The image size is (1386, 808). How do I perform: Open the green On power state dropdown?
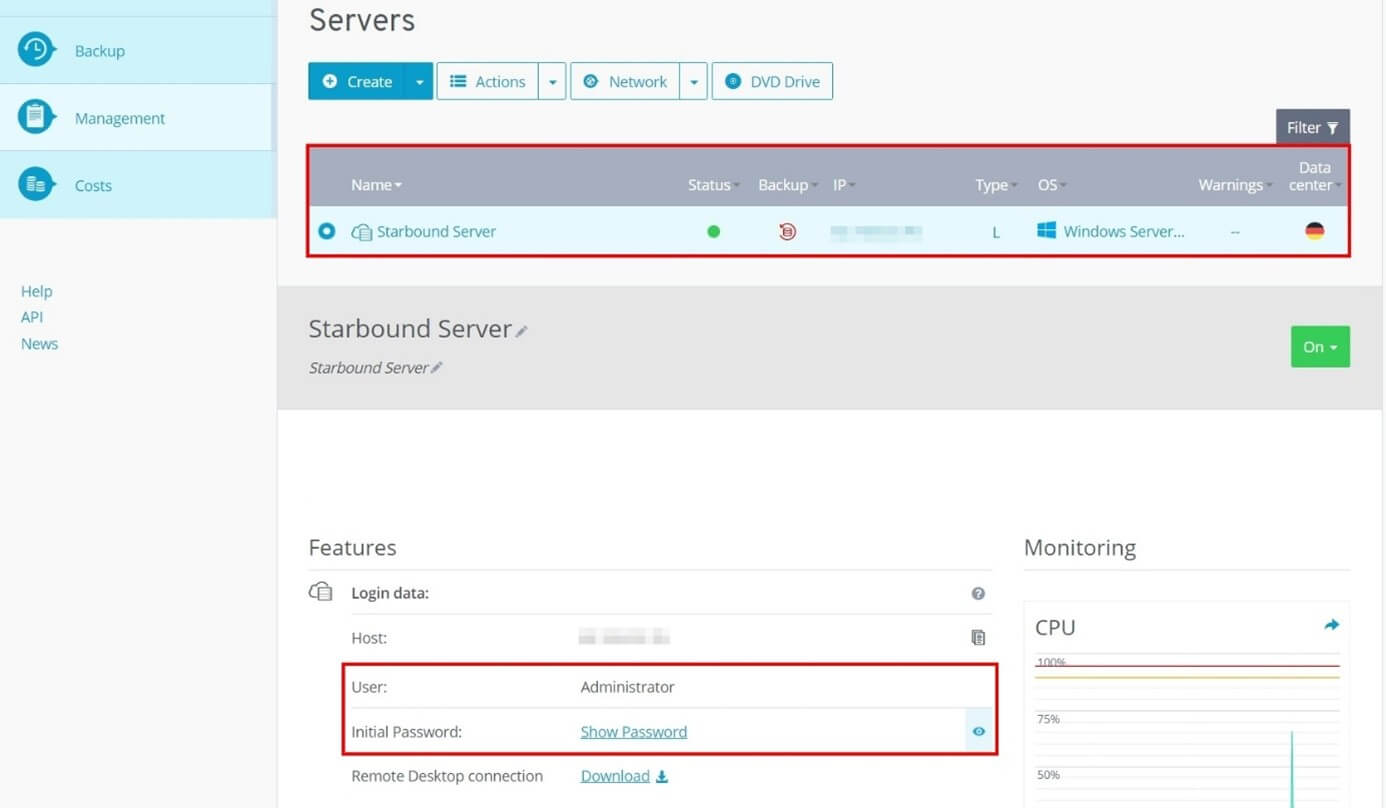coord(1320,347)
